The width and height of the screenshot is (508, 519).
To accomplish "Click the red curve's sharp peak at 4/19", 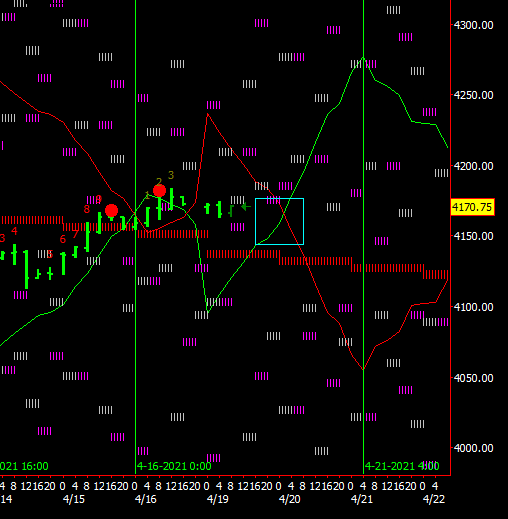I will tap(208, 114).
